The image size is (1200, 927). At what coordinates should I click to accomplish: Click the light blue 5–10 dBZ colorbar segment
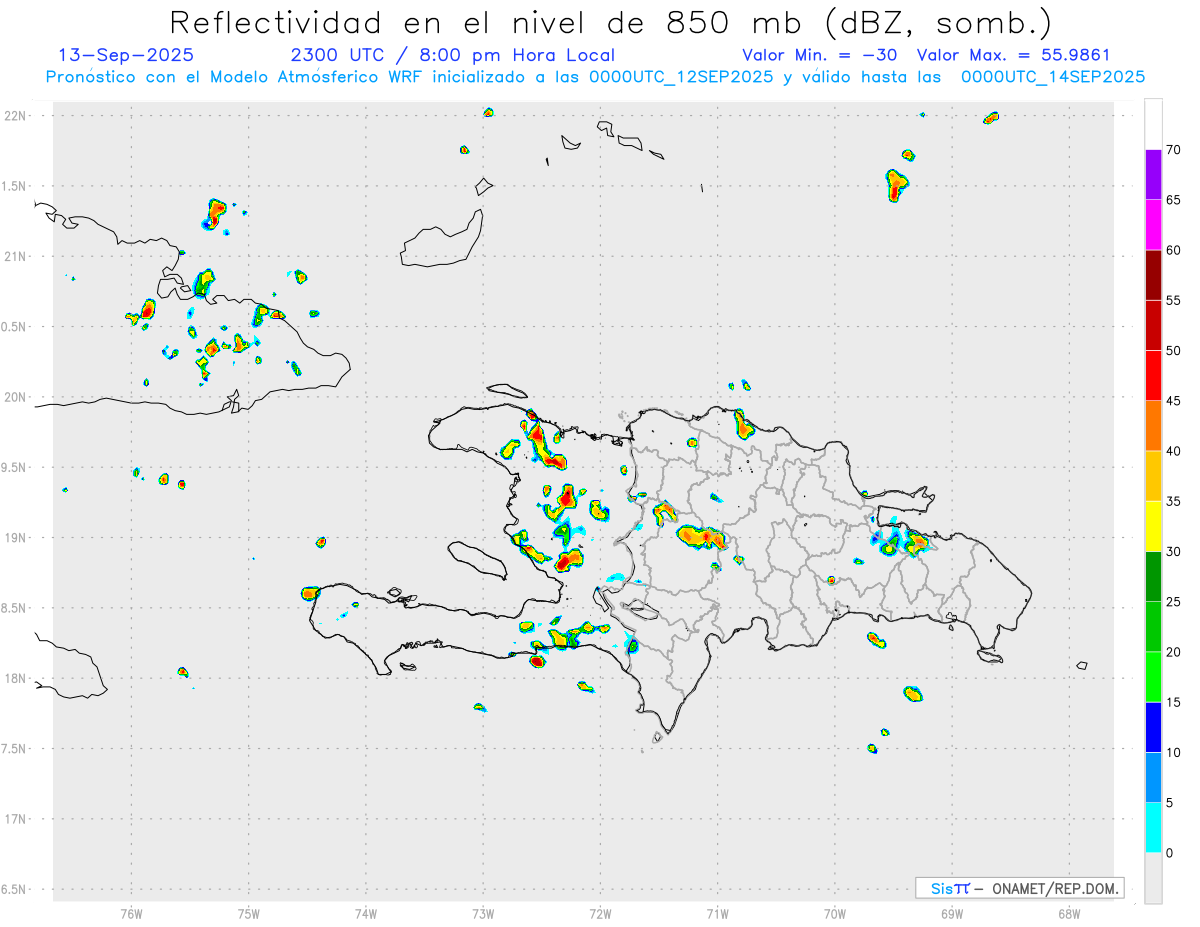click(x=1153, y=777)
